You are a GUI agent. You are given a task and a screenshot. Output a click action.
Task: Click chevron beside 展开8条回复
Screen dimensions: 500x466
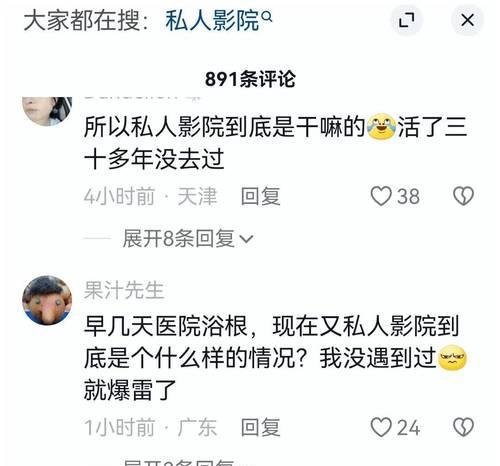pyautogui.click(x=246, y=239)
